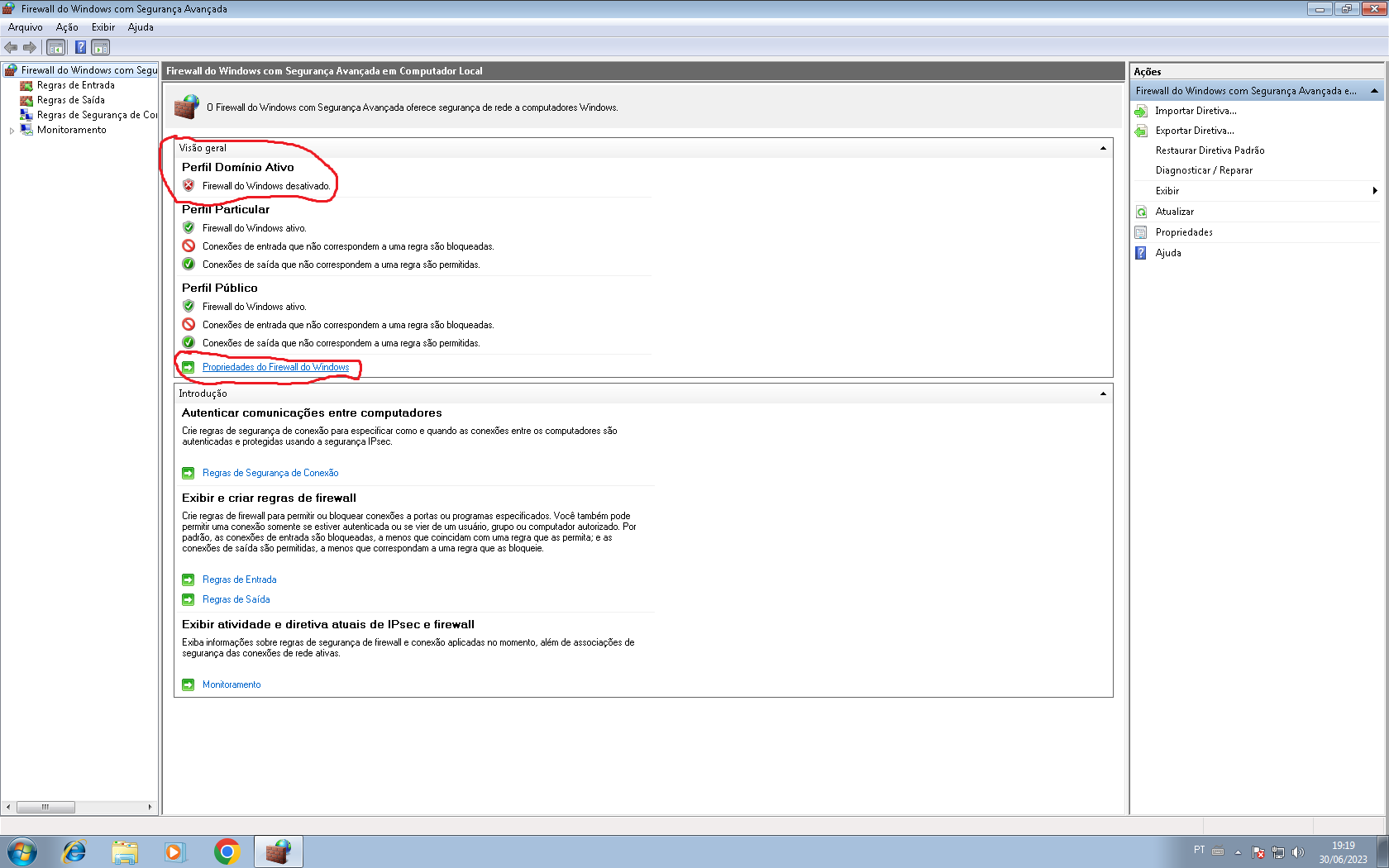Click the horizontal scrollbar thumb in tree pane
1389x868 pixels.
click(x=45, y=807)
